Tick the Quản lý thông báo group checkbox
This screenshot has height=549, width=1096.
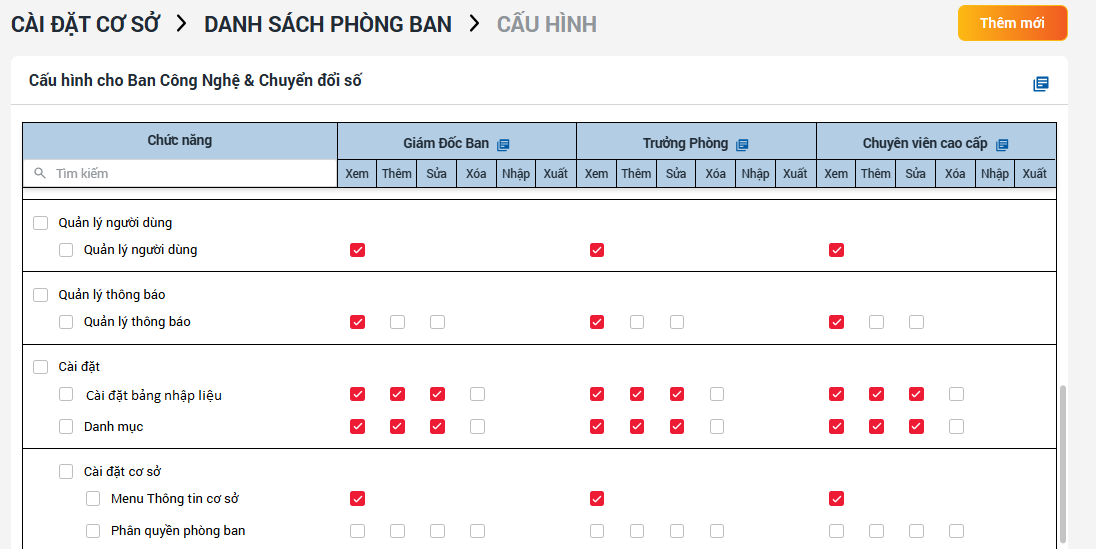tap(41, 295)
